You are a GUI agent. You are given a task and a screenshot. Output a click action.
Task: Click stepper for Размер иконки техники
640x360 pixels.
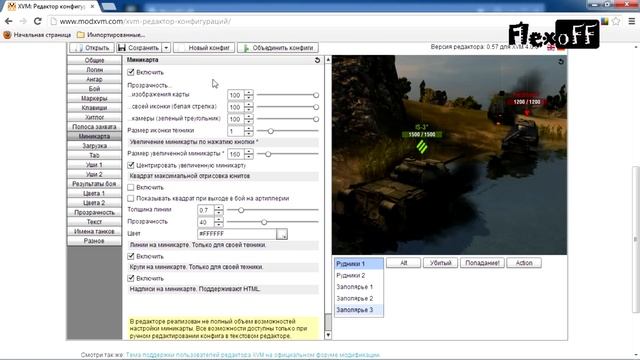click(249, 131)
